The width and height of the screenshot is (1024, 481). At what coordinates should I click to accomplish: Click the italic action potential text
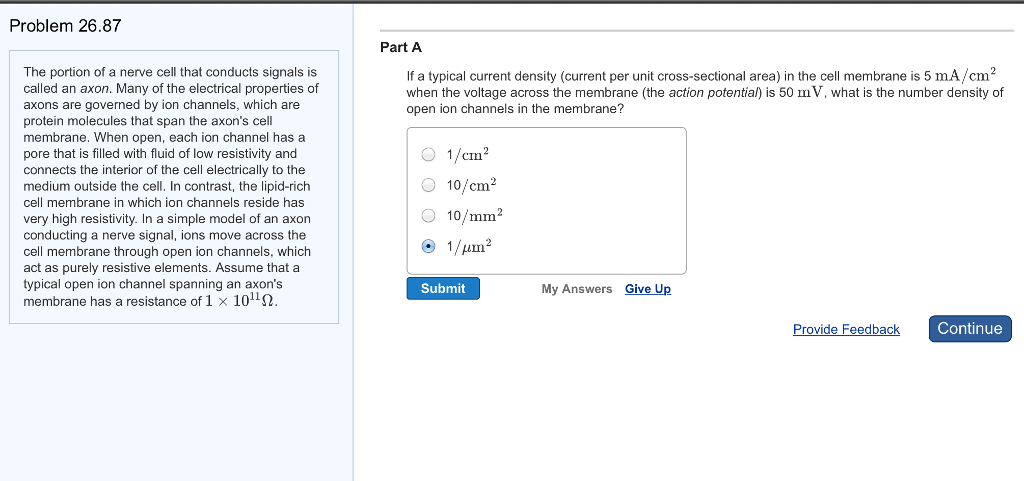point(714,93)
